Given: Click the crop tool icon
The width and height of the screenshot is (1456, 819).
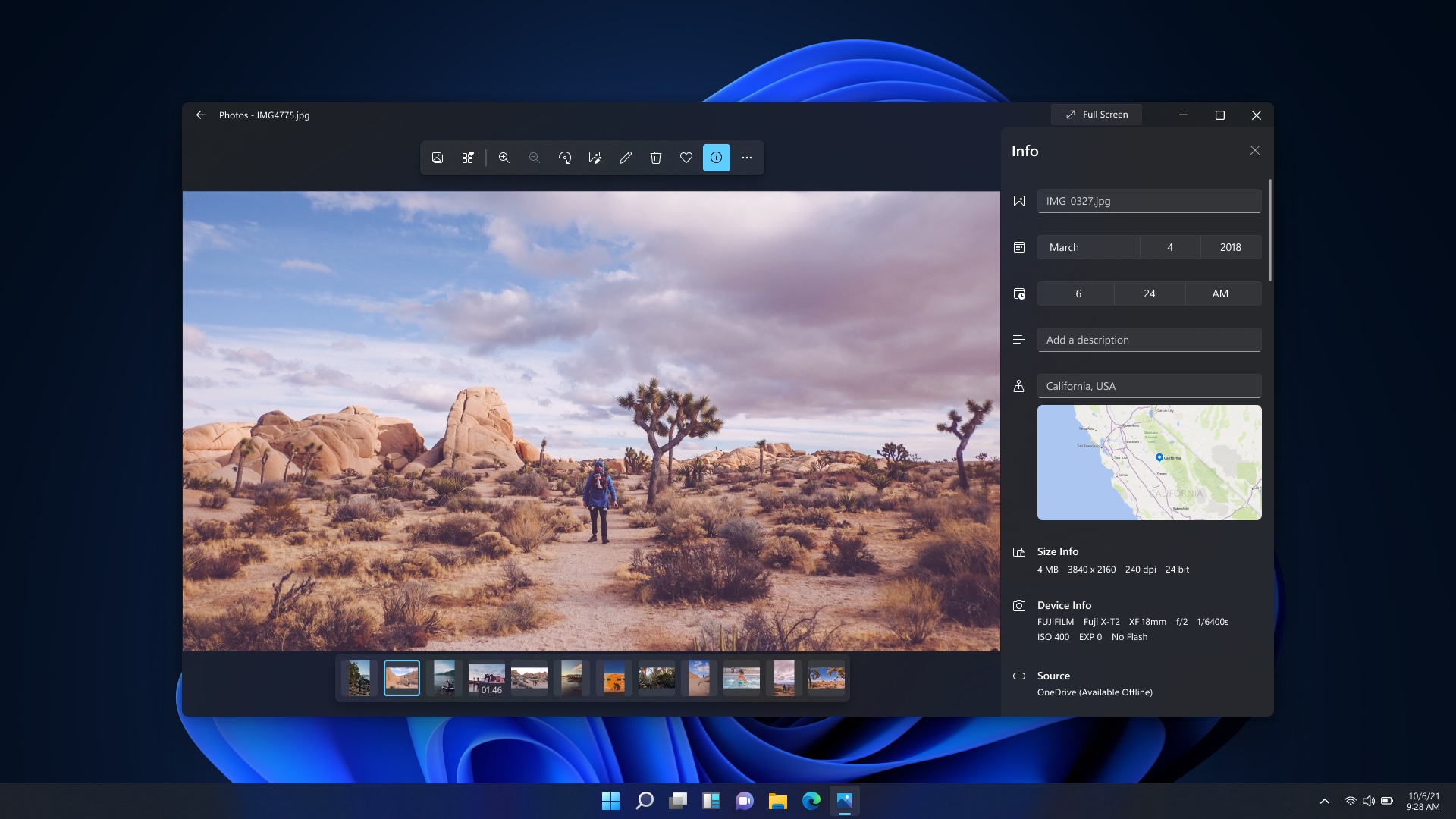Looking at the screenshot, I should [x=595, y=157].
